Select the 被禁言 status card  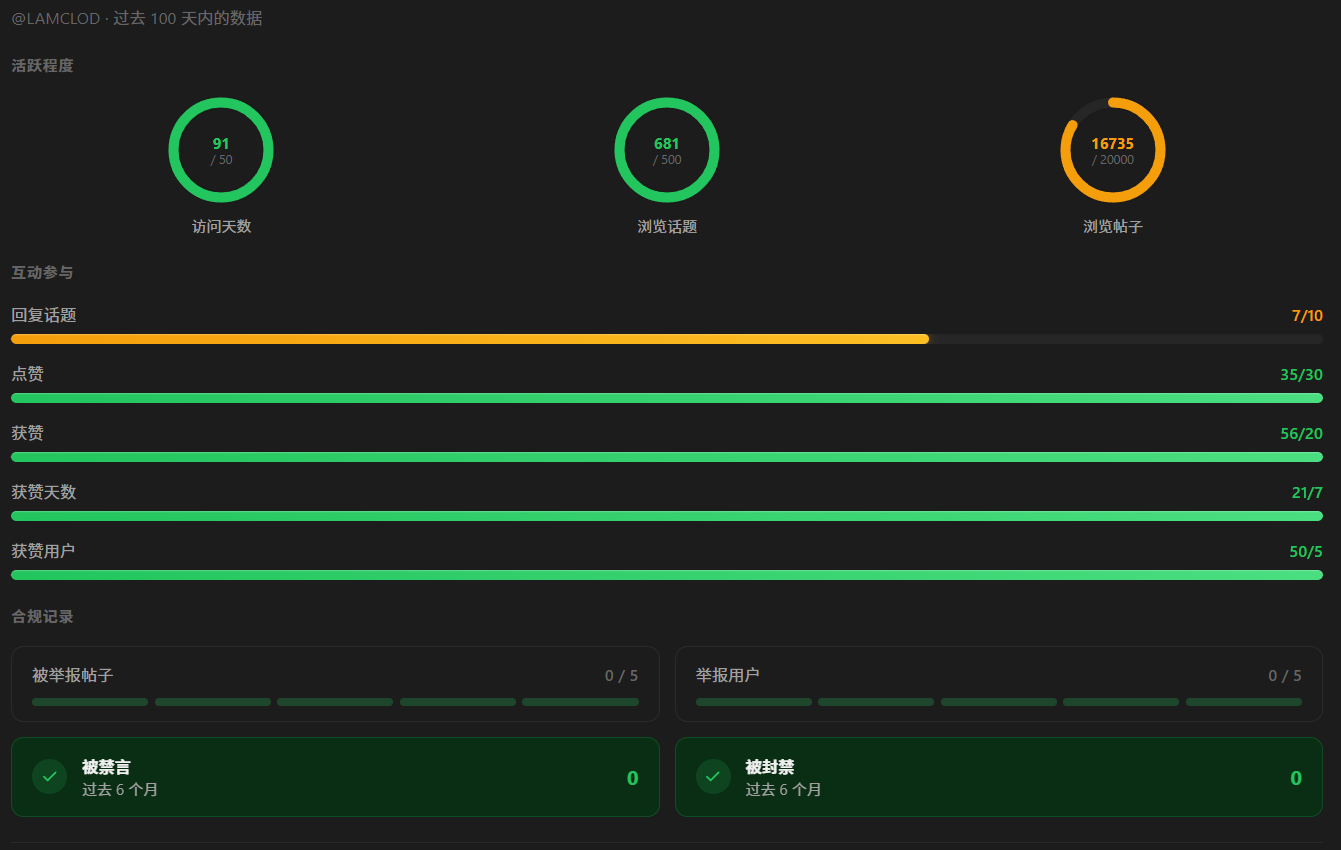click(x=335, y=777)
